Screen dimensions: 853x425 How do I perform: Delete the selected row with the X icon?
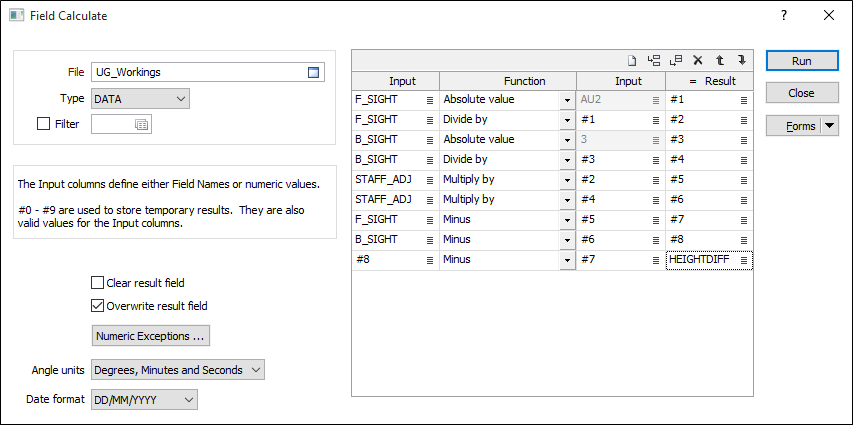(x=698, y=60)
